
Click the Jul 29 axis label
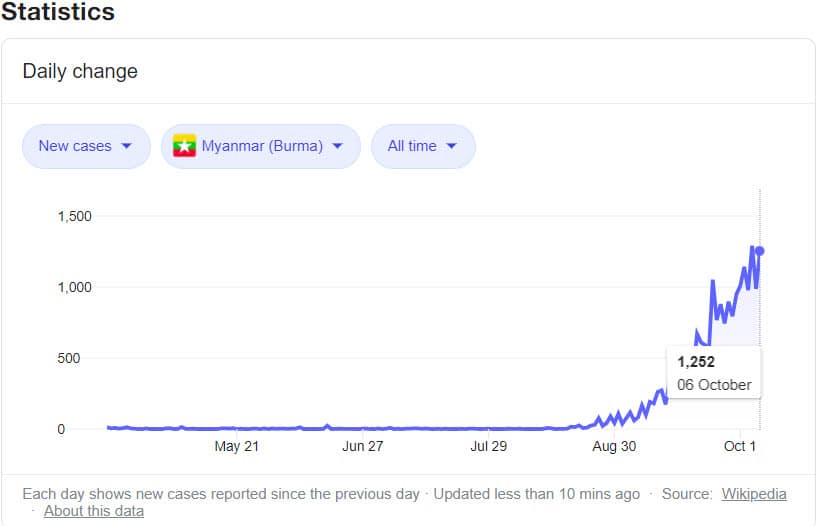(x=488, y=446)
